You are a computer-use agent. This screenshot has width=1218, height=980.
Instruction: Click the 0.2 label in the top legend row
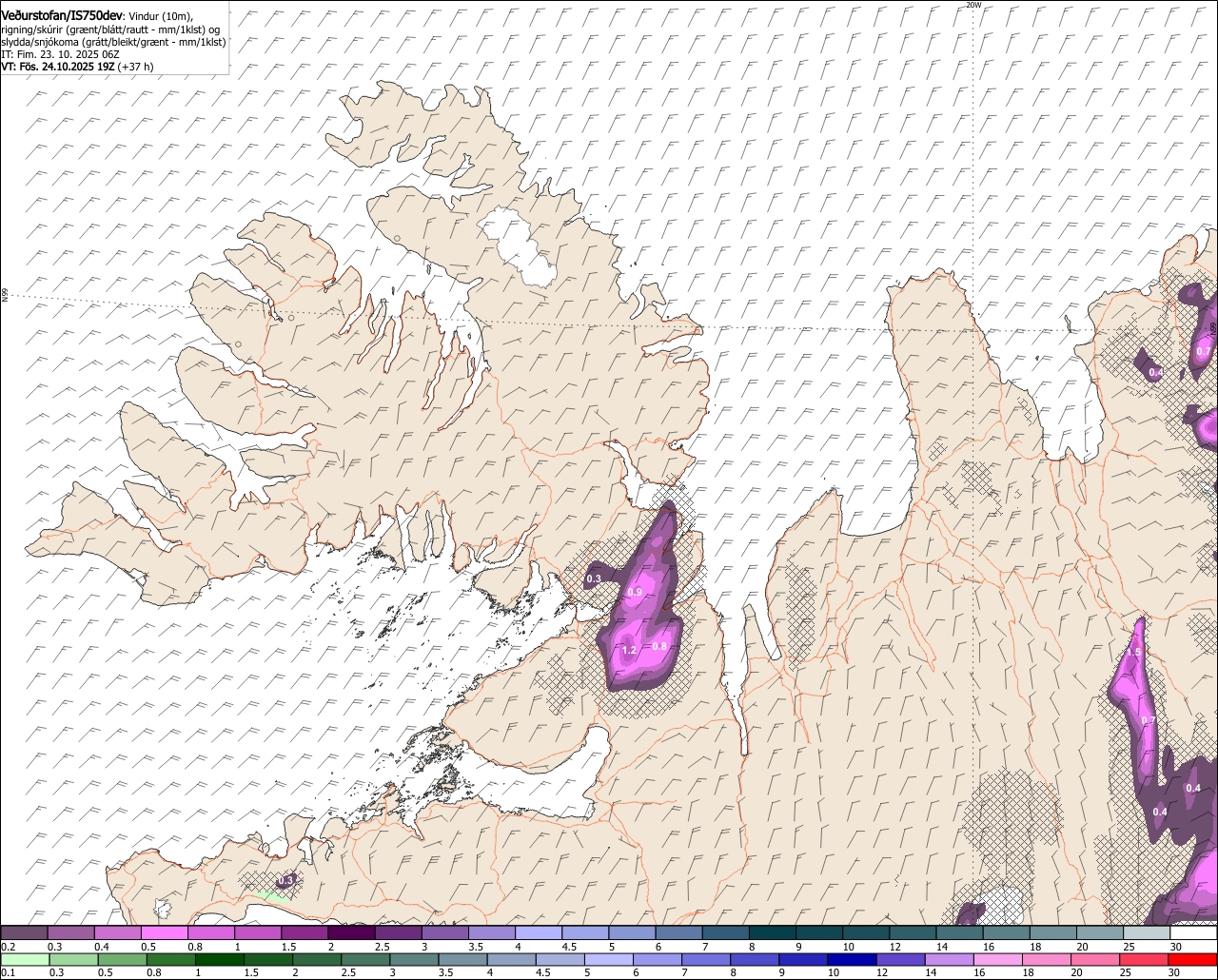point(8,947)
